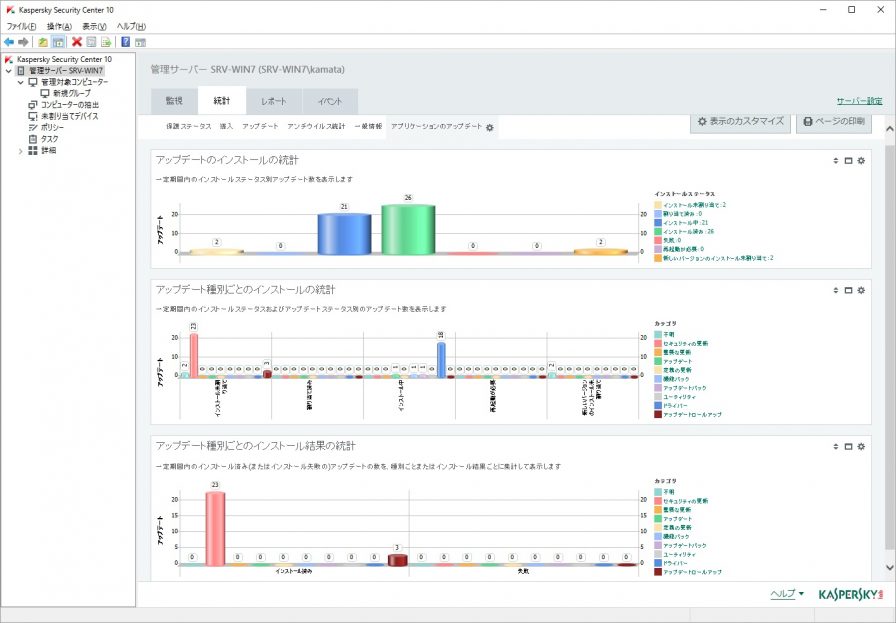Maximize the インストール結果の統計 panel
The height and width of the screenshot is (623, 896).
pyautogui.click(x=849, y=446)
